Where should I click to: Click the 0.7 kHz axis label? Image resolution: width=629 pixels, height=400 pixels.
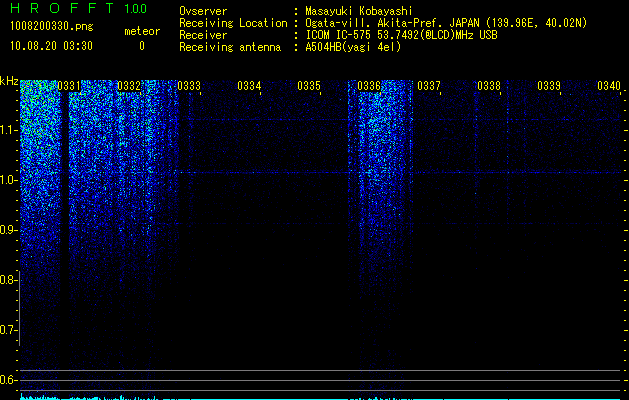[9, 330]
